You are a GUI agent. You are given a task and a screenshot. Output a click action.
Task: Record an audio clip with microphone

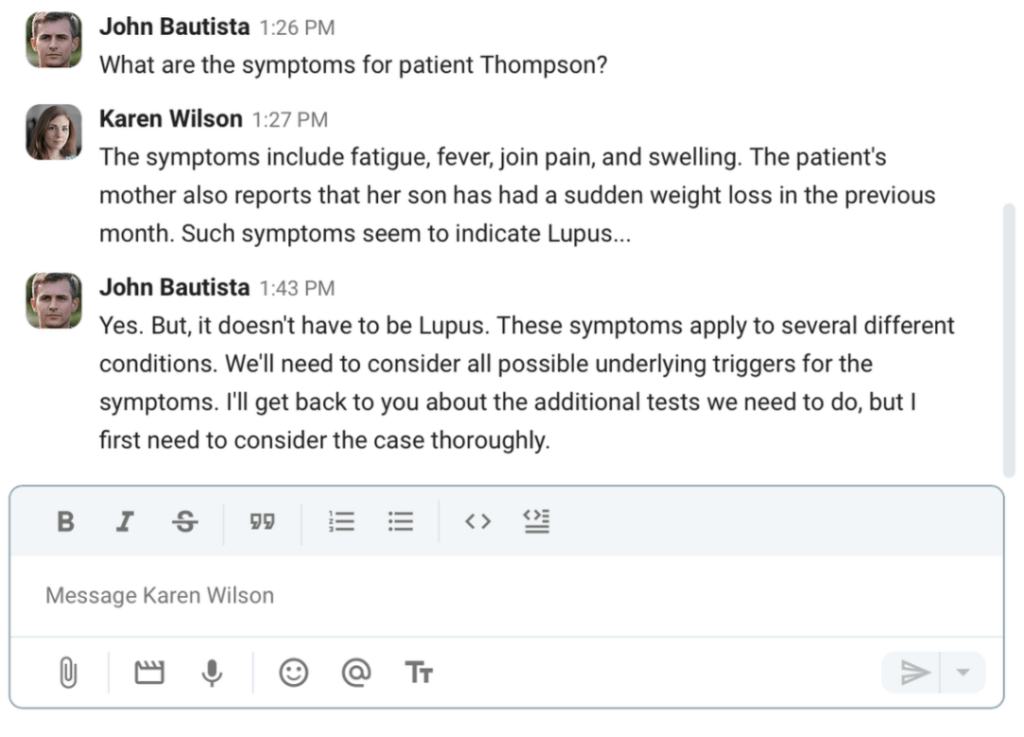click(x=211, y=673)
